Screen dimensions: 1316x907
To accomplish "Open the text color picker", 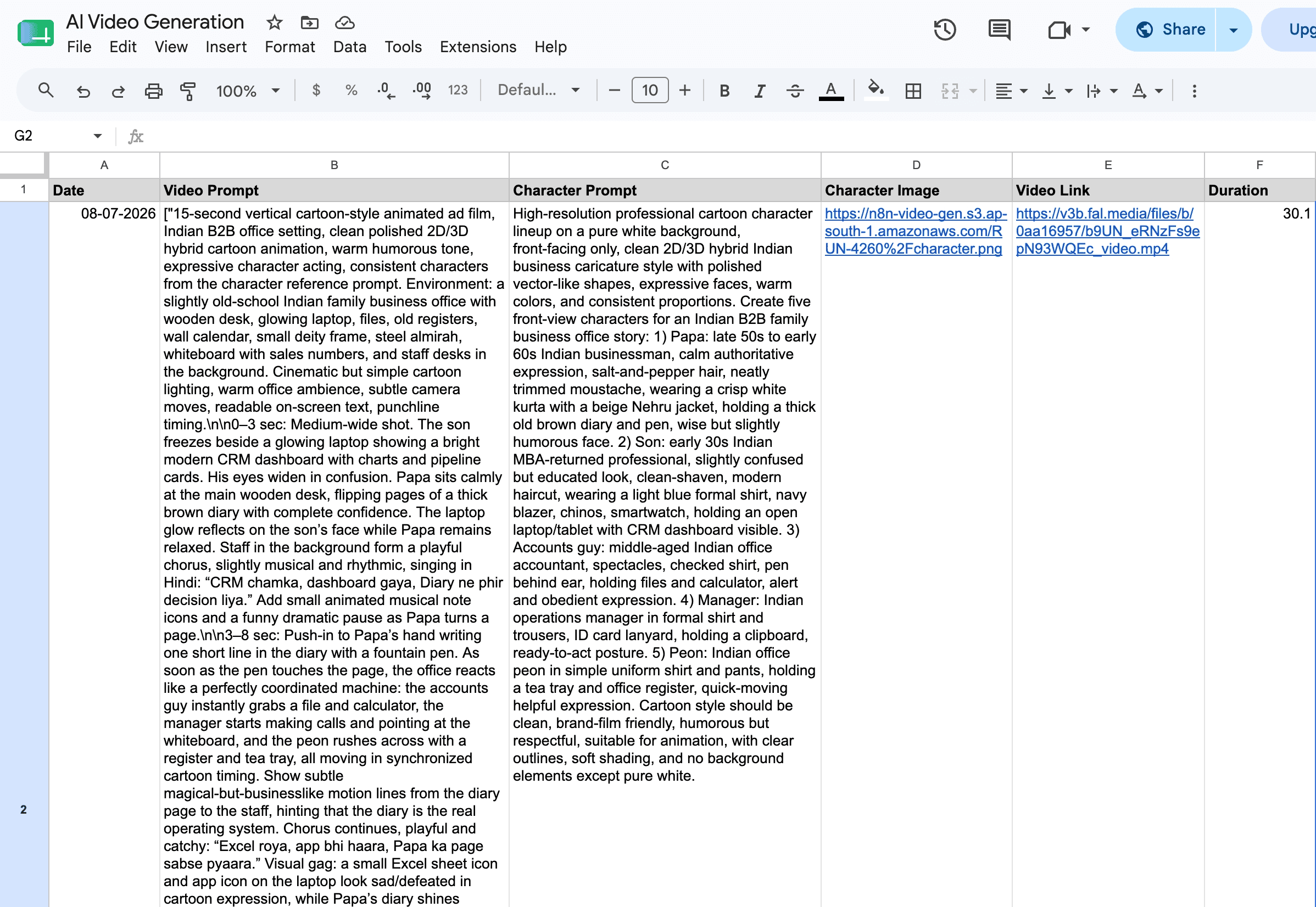I will [831, 91].
